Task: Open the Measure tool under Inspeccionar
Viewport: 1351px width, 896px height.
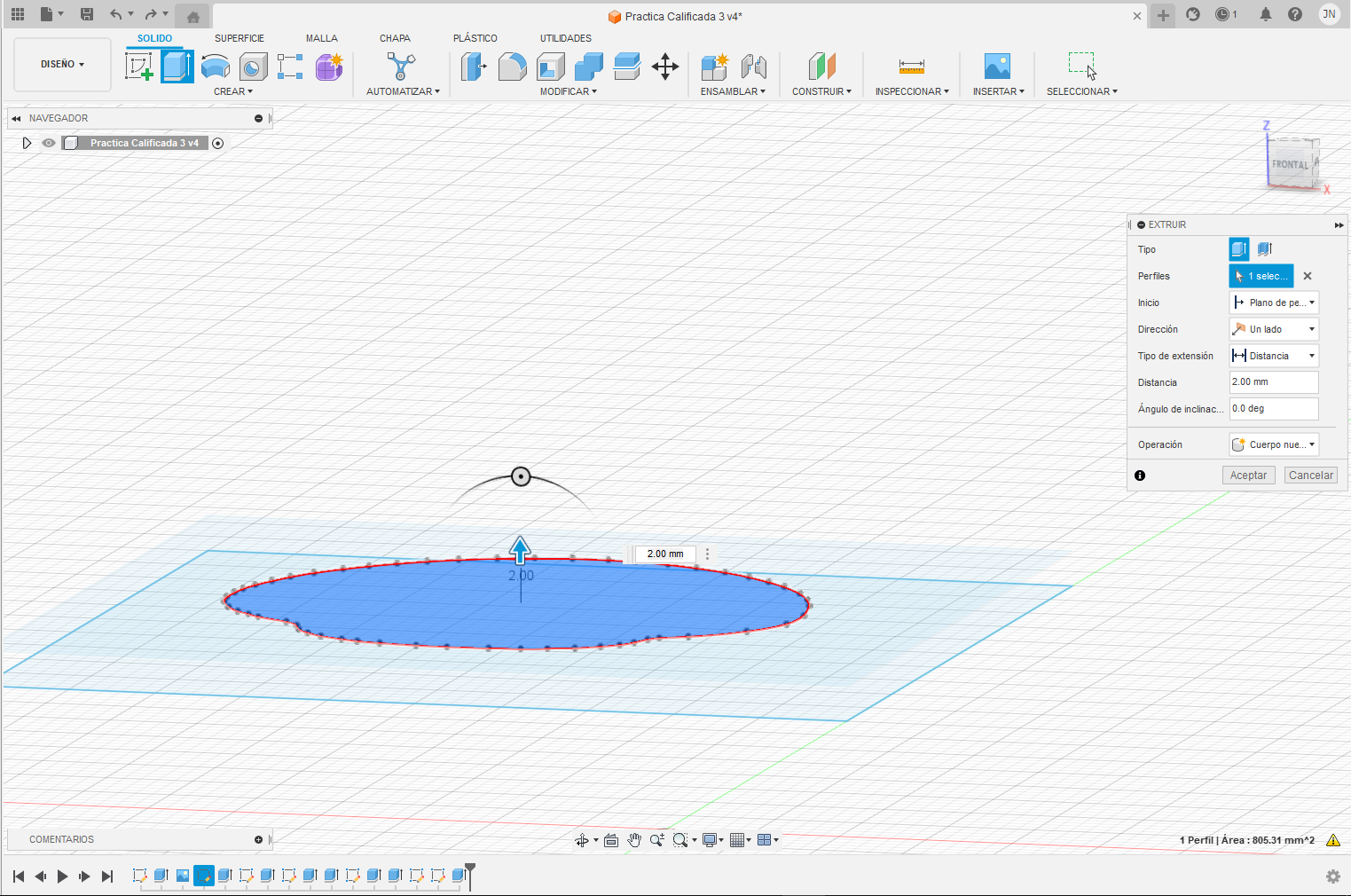Action: pyautogui.click(x=911, y=67)
